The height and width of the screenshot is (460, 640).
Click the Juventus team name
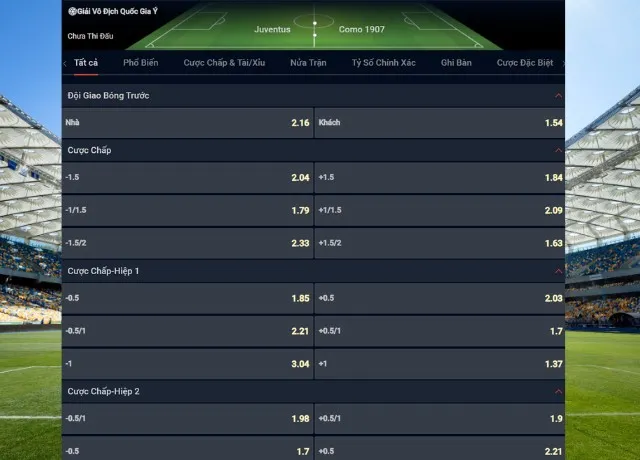(272, 30)
